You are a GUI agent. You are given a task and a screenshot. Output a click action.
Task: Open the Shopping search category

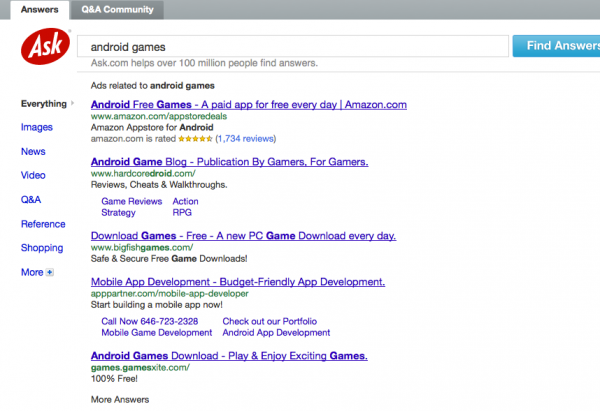click(x=42, y=248)
